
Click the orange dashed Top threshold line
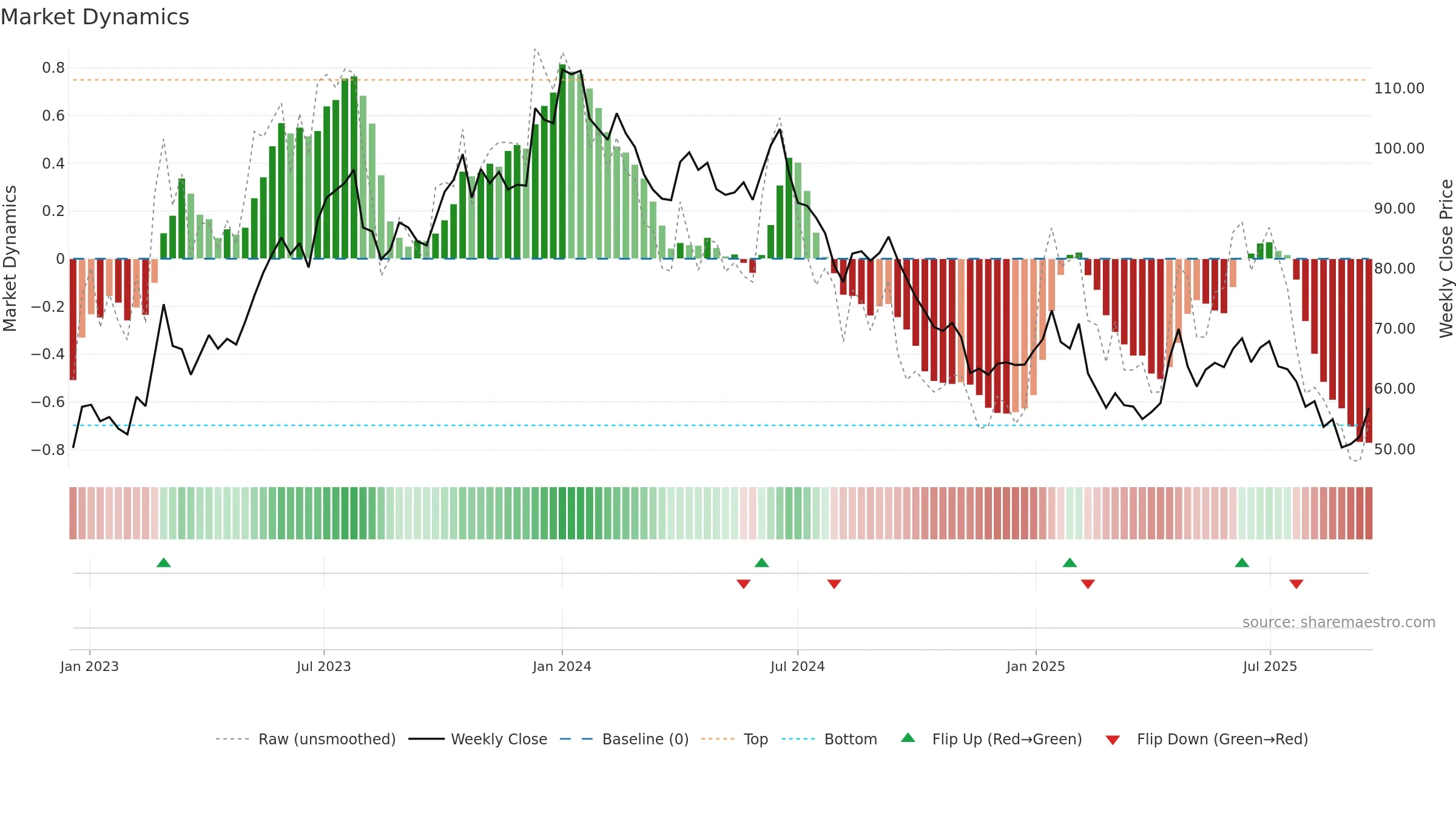[x=719, y=80]
